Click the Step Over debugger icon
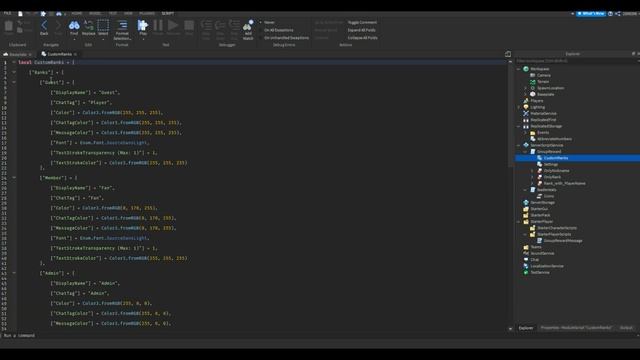Image resolution: width=640 pixels, height=360 pixels. click(x=220, y=26)
